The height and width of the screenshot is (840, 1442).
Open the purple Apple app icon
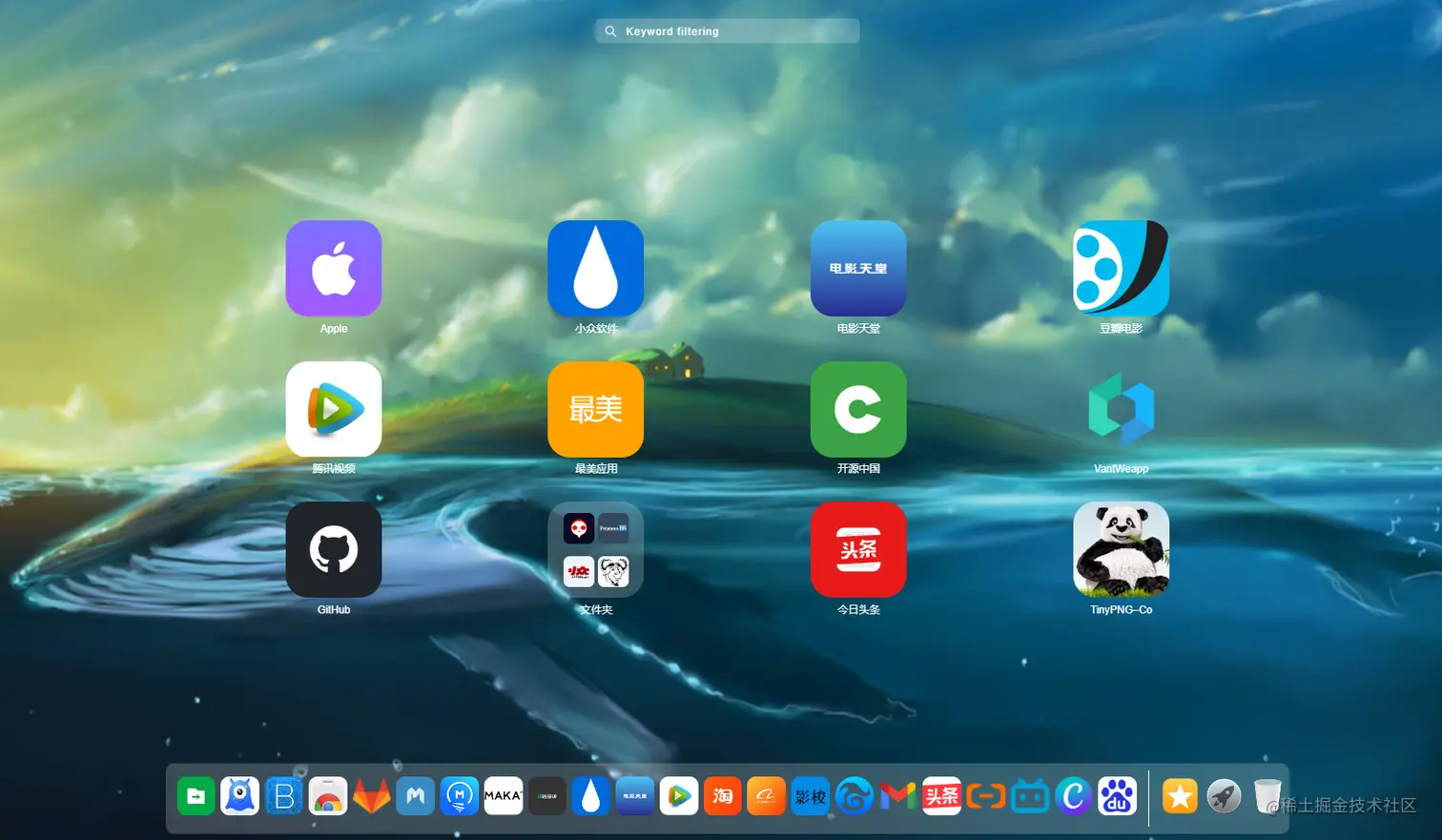coord(334,268)
